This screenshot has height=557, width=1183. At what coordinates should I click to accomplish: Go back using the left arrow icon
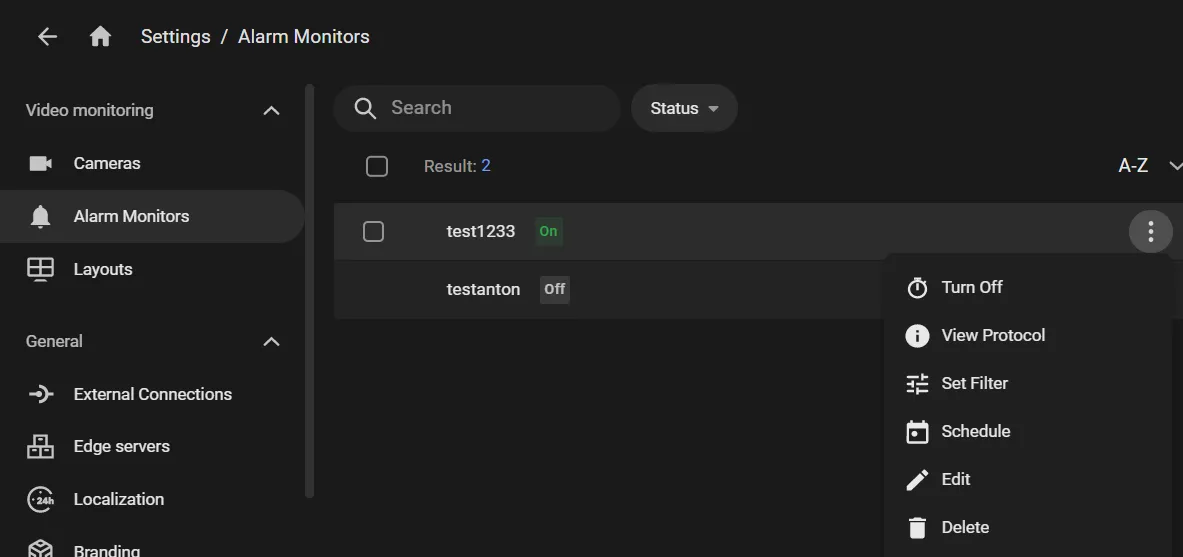tap(48, 36)
